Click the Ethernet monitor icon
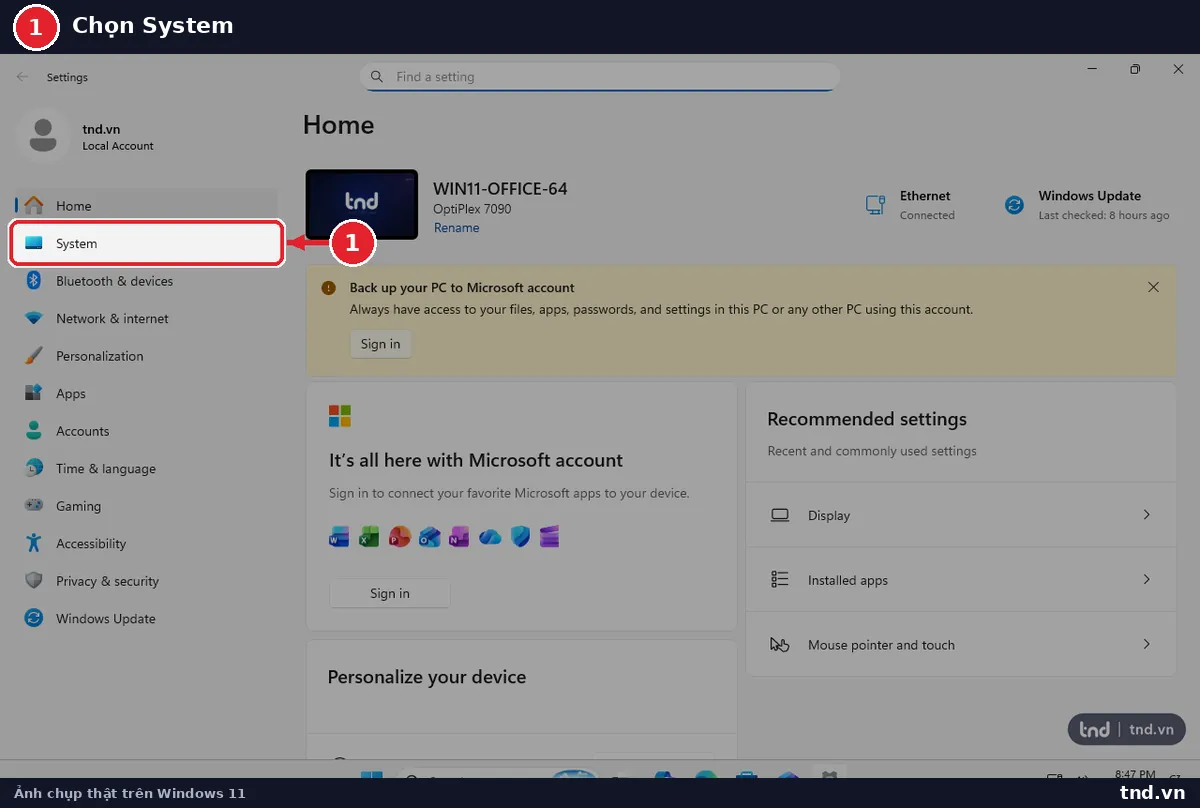The height and width of the screenshot is (808, 1200). pos(875,205)
